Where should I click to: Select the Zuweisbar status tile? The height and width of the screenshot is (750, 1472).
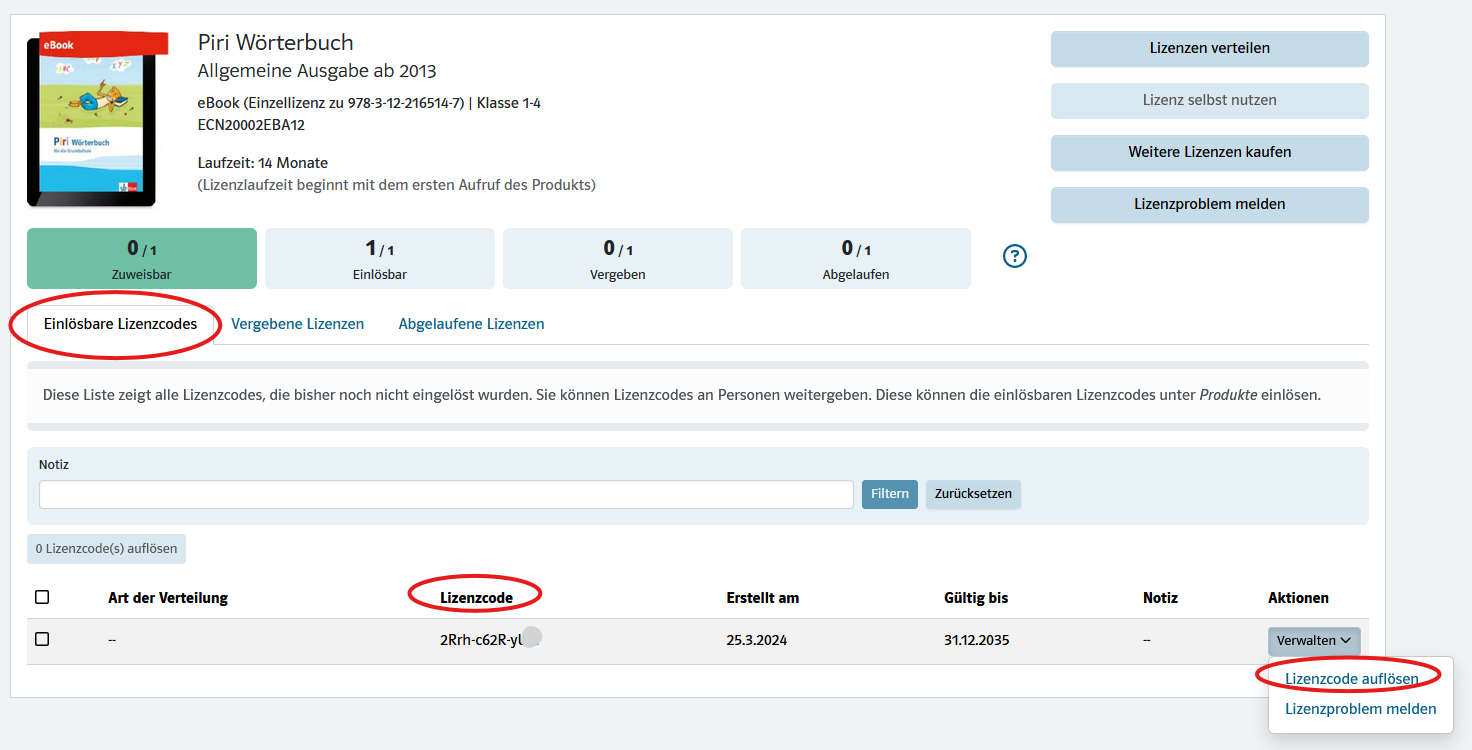(142, 259)
